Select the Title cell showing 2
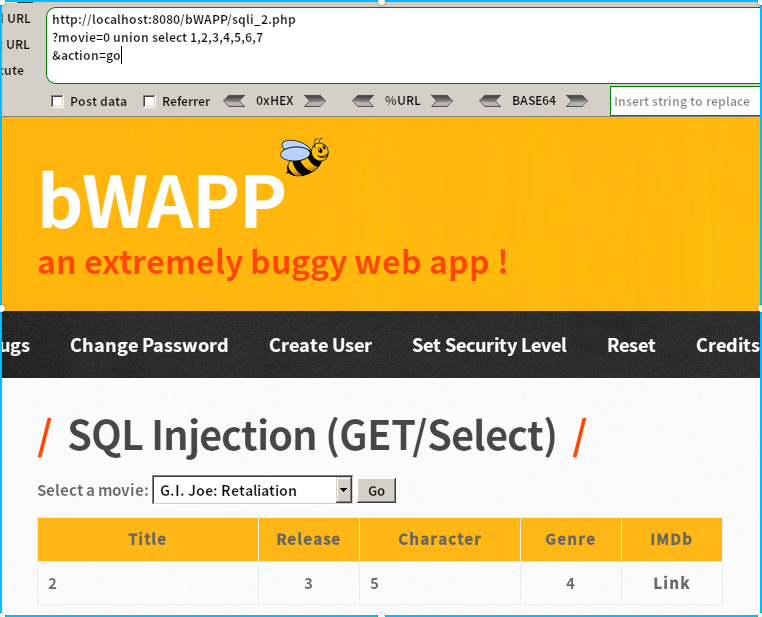This screenshot has height=617, width=762. point(148,583)
